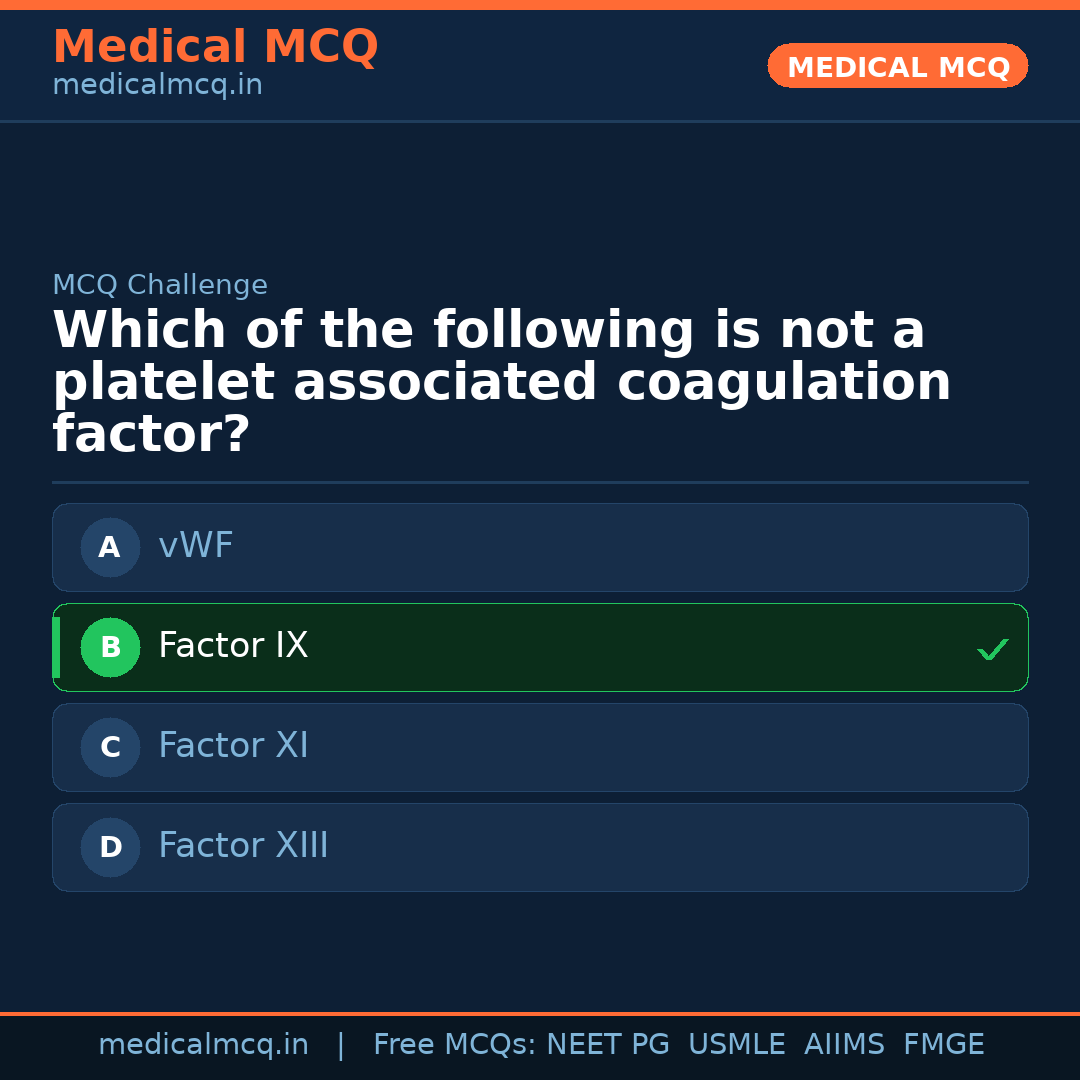Click the circular A badge beside vWF
Image resolution: width=1080 pixels, height=1080 pixels.
click(110, 547)
